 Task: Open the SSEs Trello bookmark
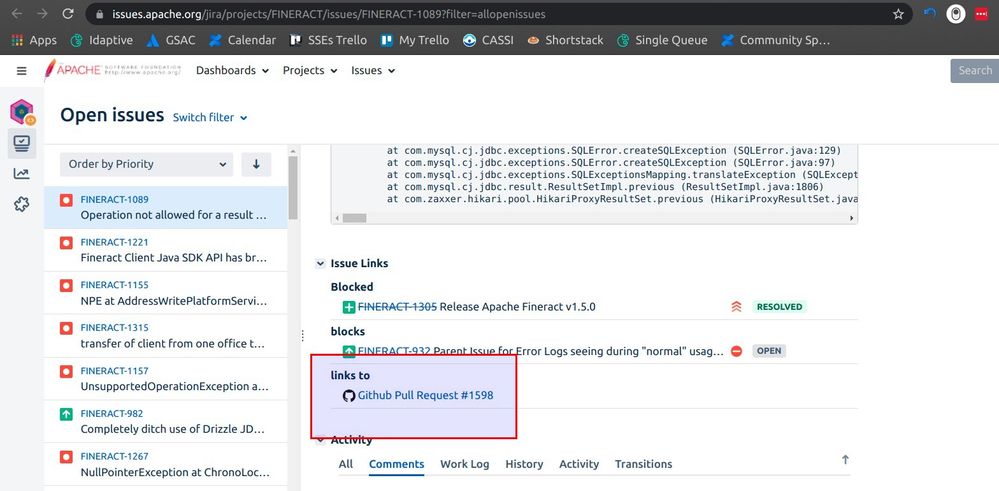(x=328, y=40)
